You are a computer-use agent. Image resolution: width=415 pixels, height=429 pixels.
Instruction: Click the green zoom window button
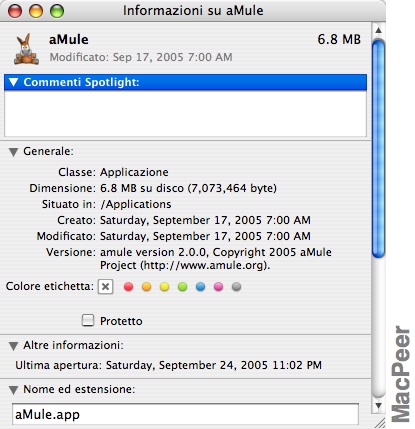click(57, 11)
